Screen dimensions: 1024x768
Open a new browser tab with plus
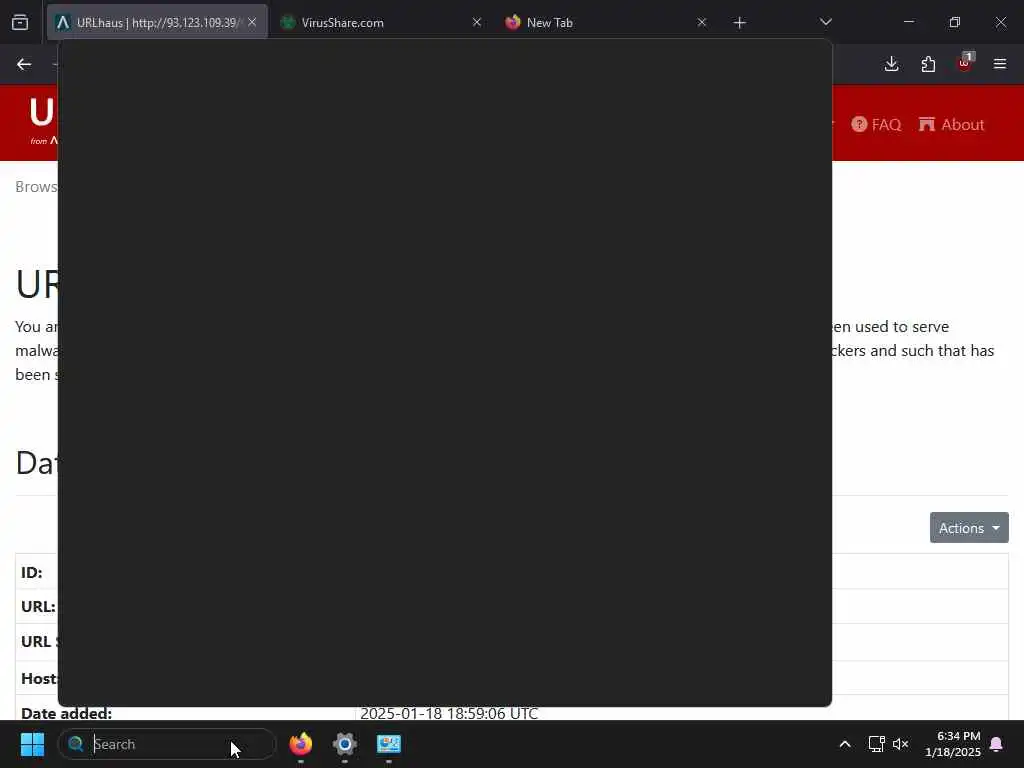(739, 23)
